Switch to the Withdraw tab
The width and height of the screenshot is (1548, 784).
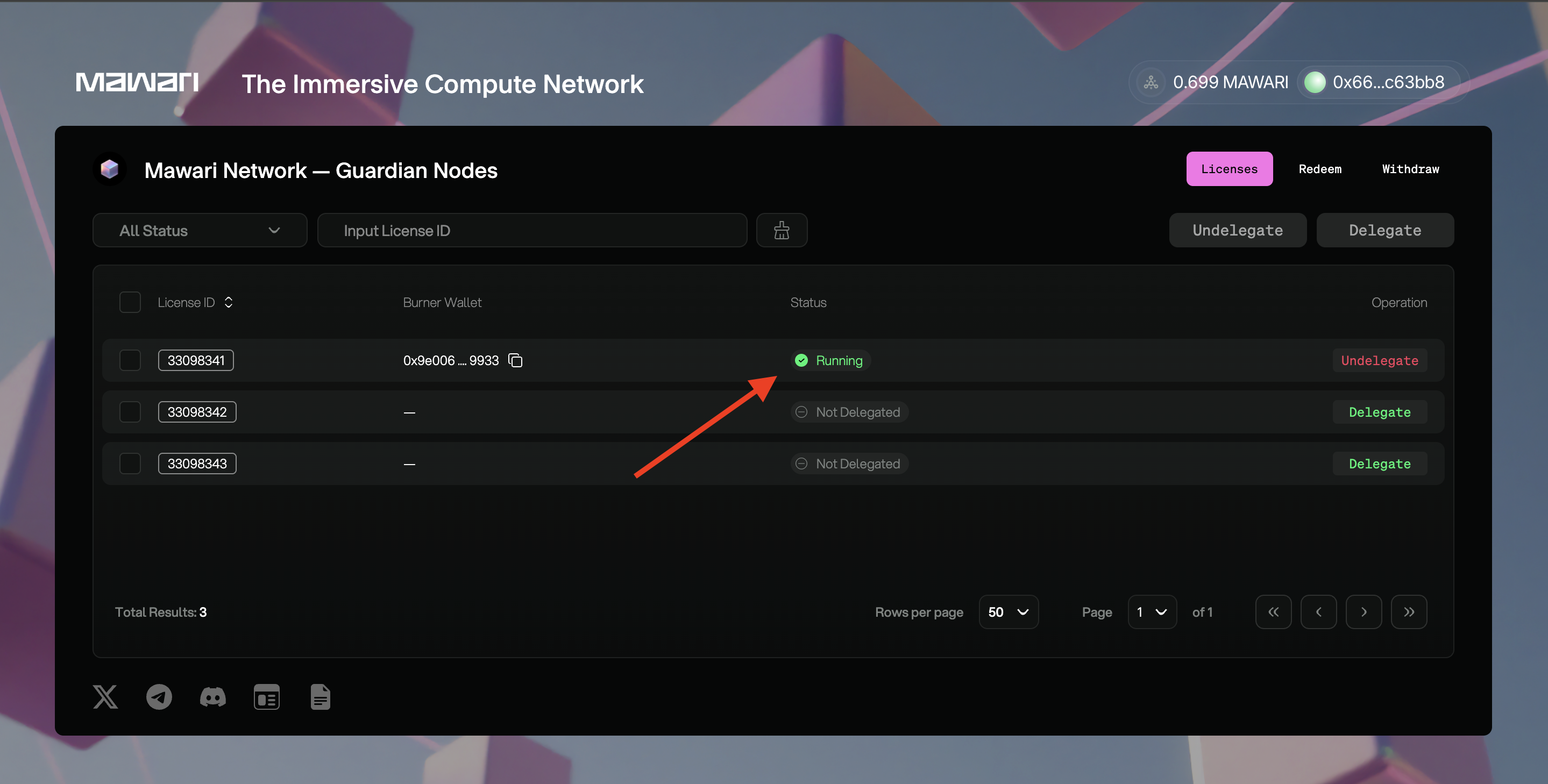tap(1410, 169)
